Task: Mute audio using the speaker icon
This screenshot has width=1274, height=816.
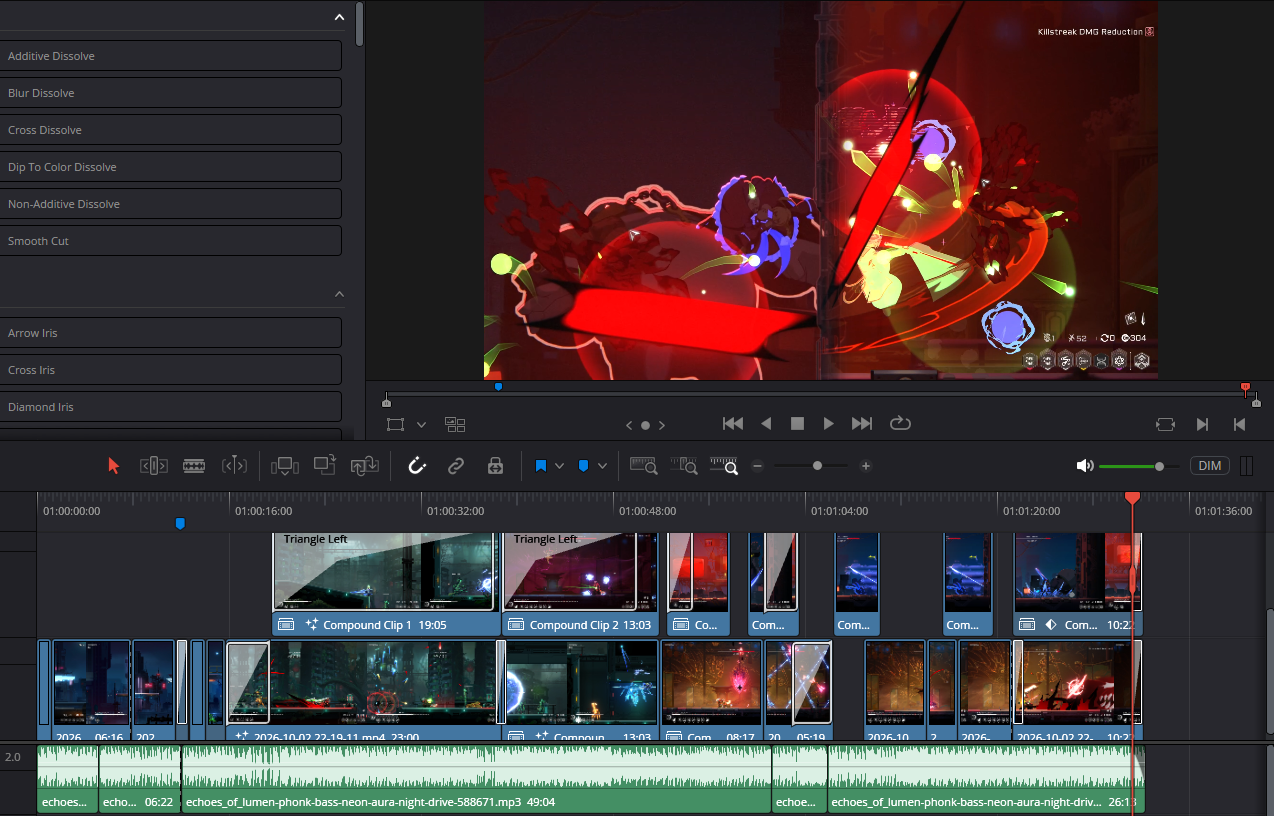Action: [1085, 466]
